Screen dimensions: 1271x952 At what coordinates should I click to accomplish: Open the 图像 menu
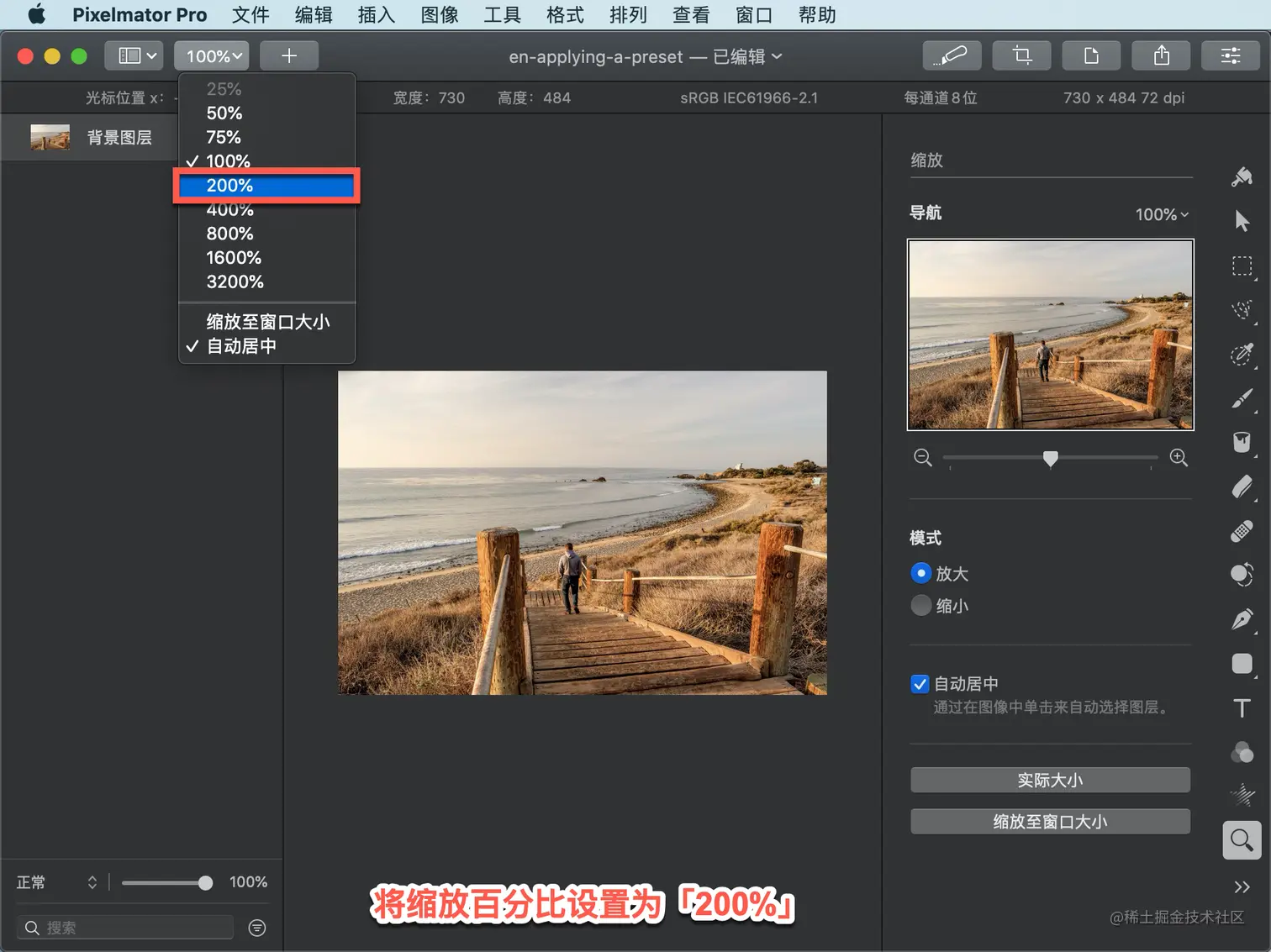click(440, 14)
